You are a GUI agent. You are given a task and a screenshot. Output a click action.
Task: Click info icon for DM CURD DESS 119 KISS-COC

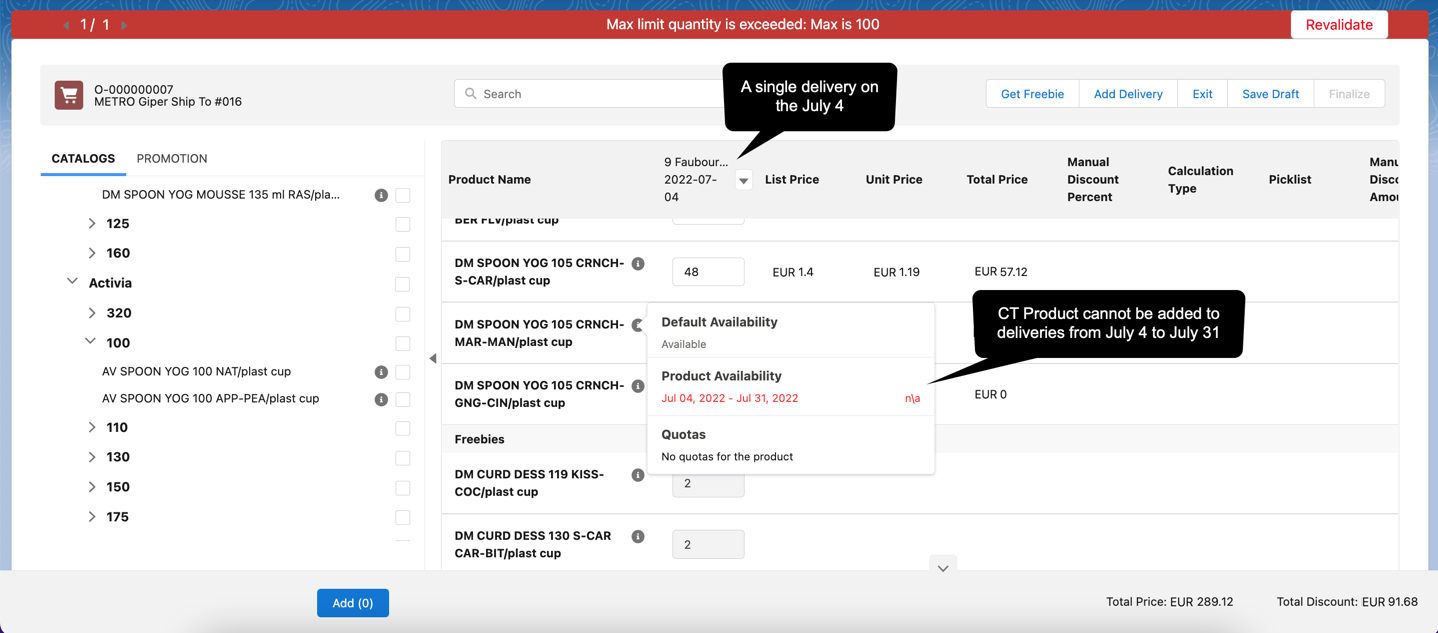[638, 475]
